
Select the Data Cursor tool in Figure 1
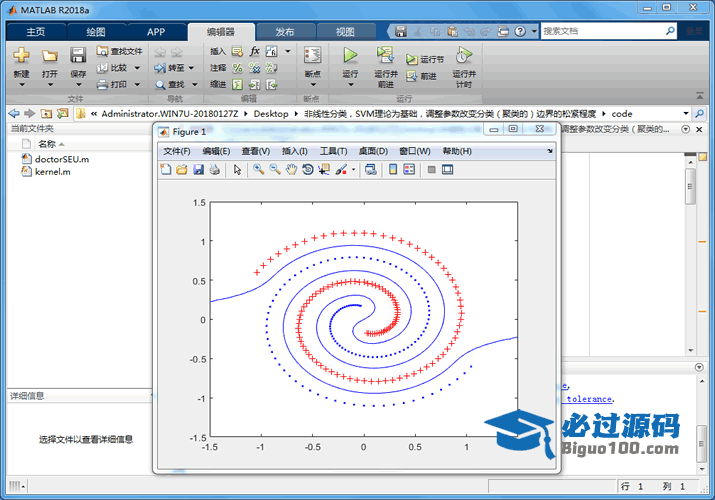click(324, 170)
